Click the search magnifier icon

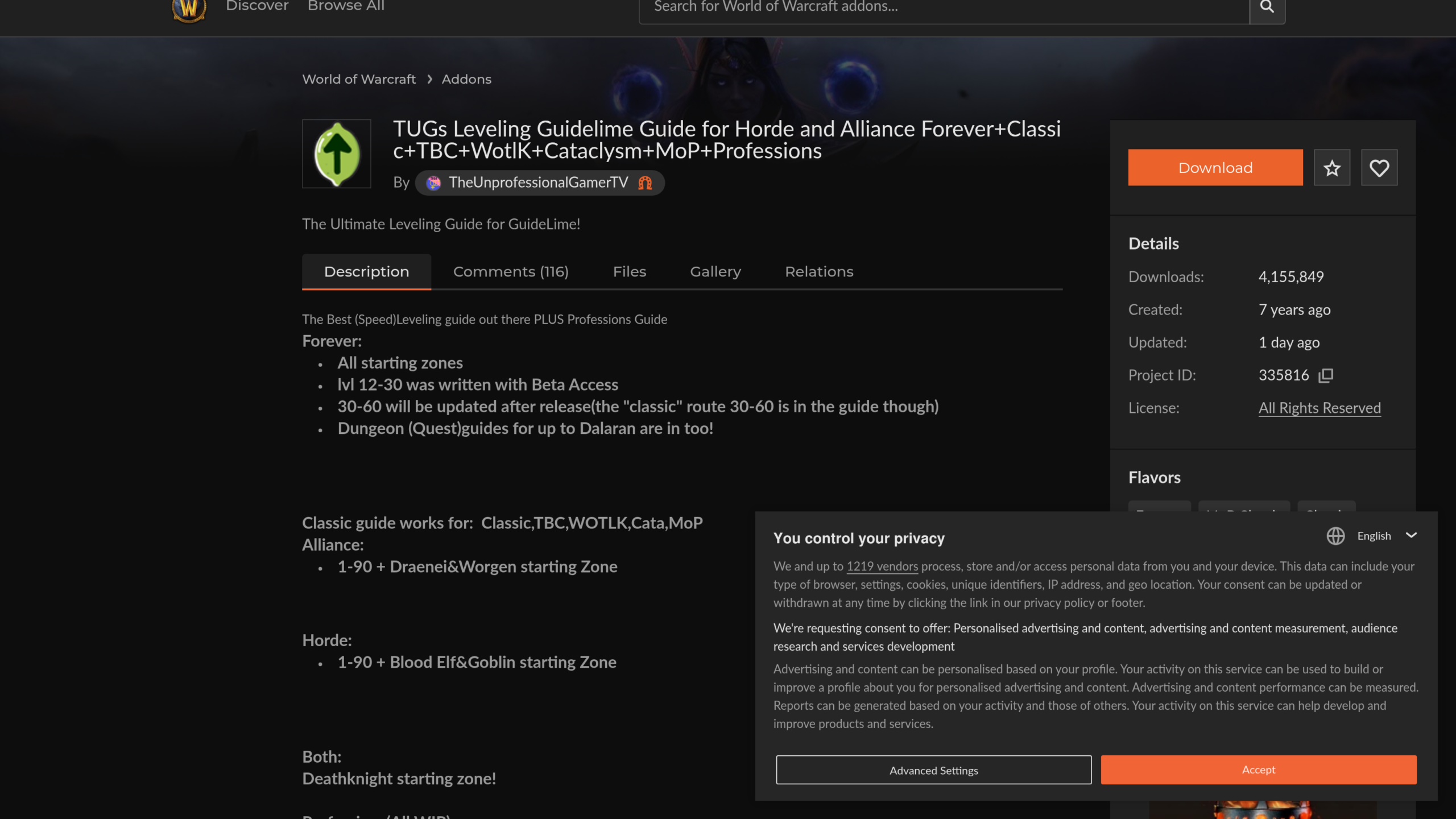pyautogui.click(x=1267, y=7)
